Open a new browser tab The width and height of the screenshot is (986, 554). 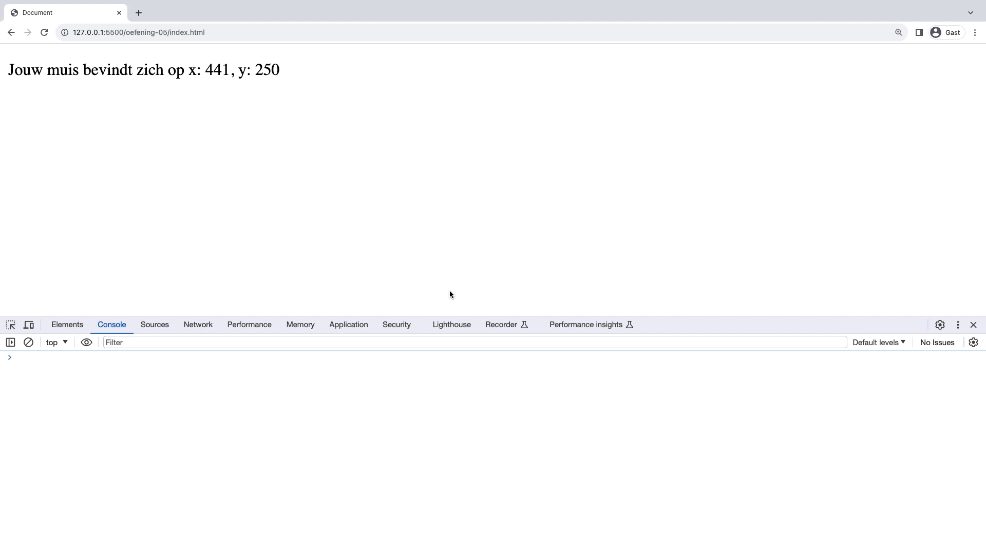point(139,13)
